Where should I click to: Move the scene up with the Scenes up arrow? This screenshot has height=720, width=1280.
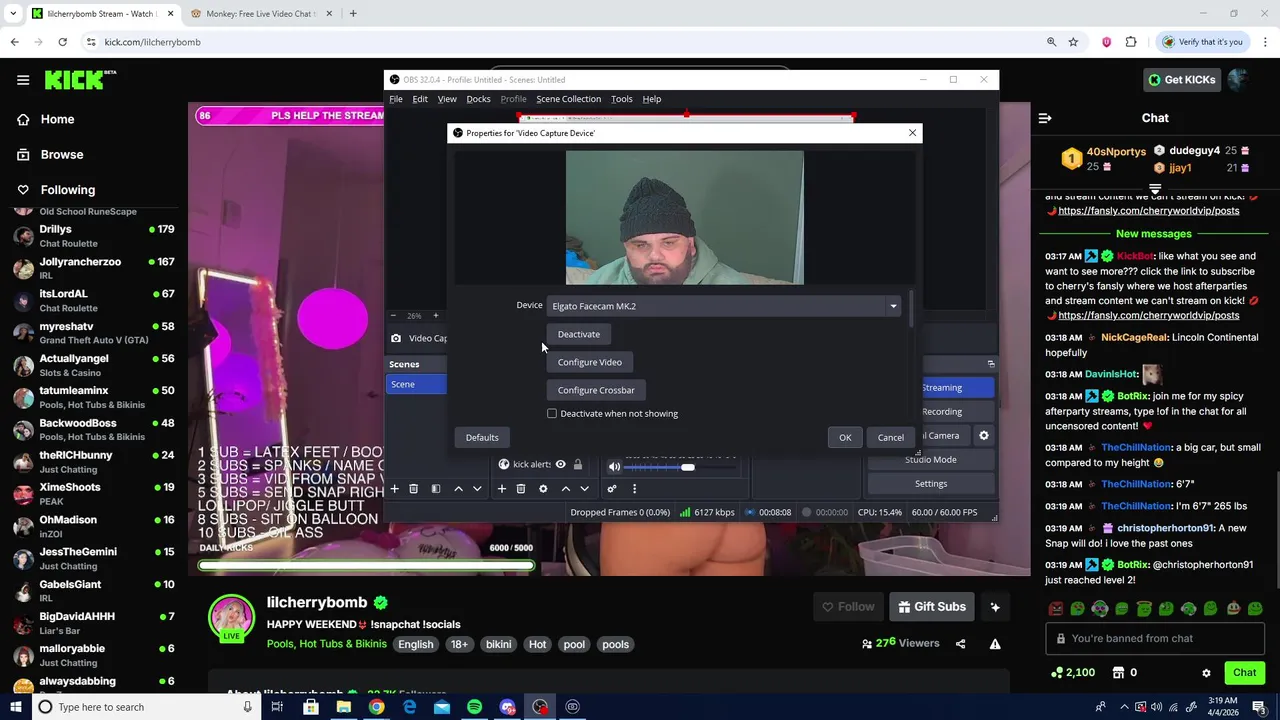(x=458, y=489)
